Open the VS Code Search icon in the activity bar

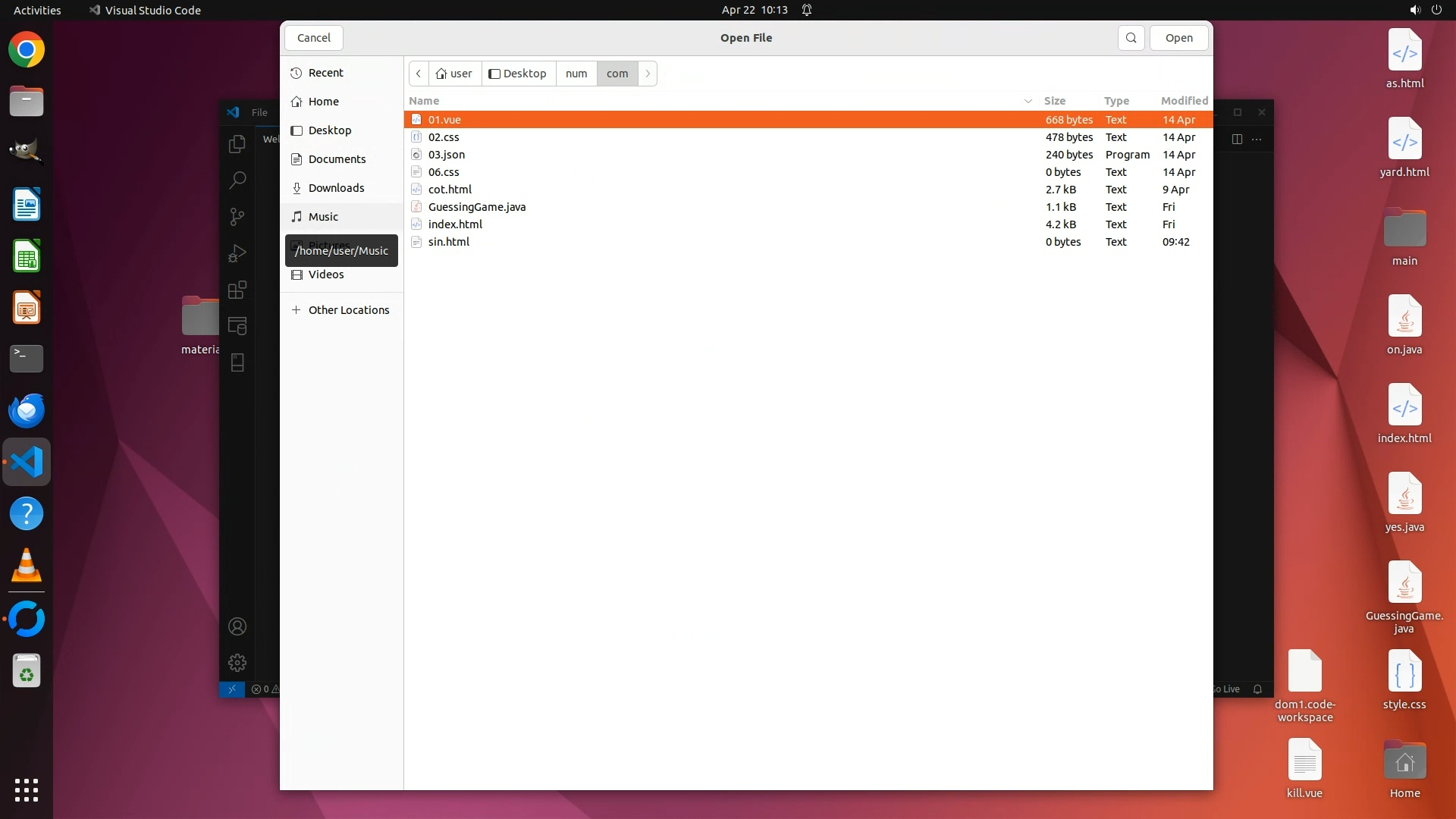click(x=237, y=180)
